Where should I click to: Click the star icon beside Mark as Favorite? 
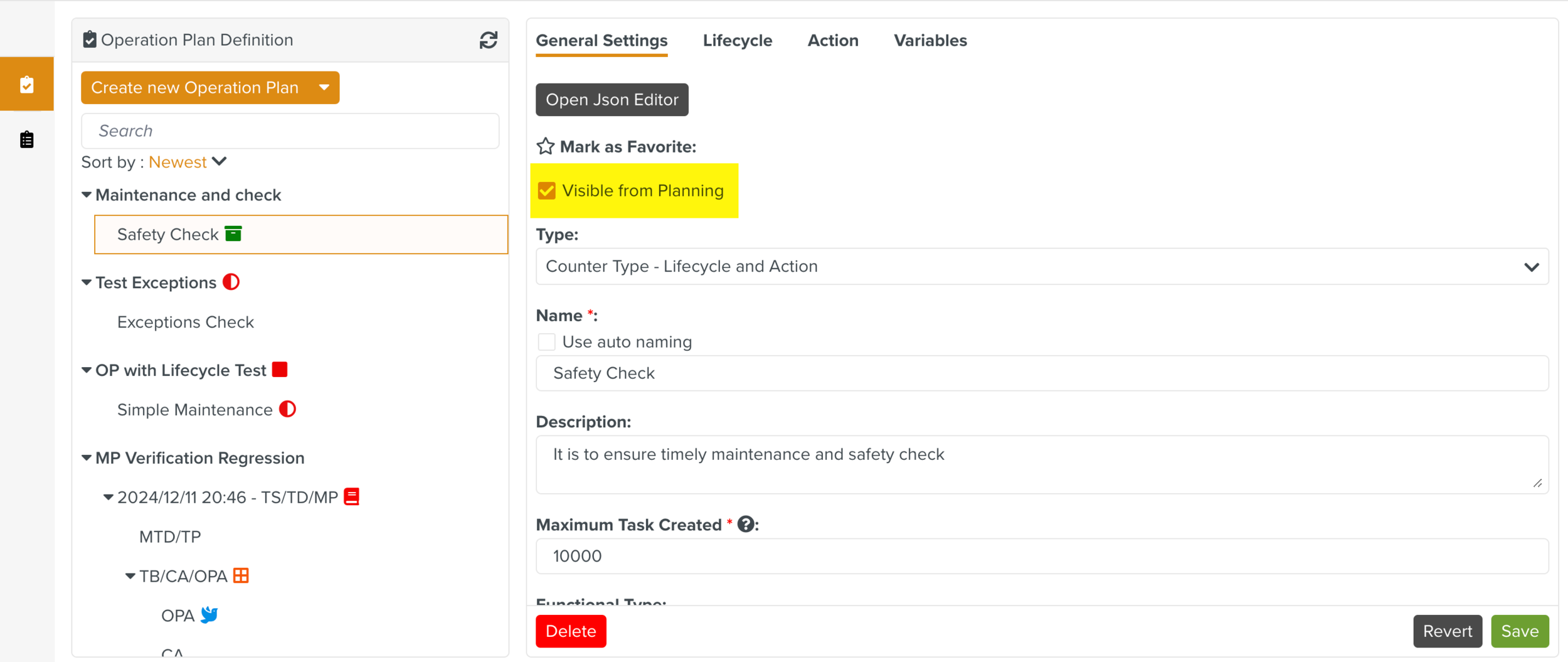(545, 147)
